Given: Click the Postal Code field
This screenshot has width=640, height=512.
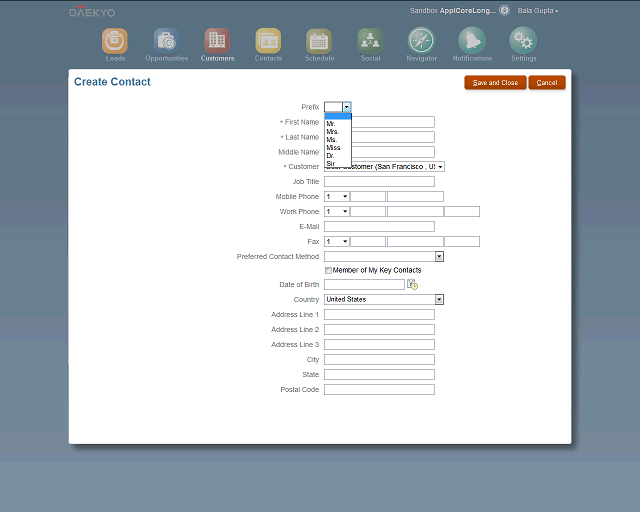Looking at the screenshot, I should [x=379, y=390].
